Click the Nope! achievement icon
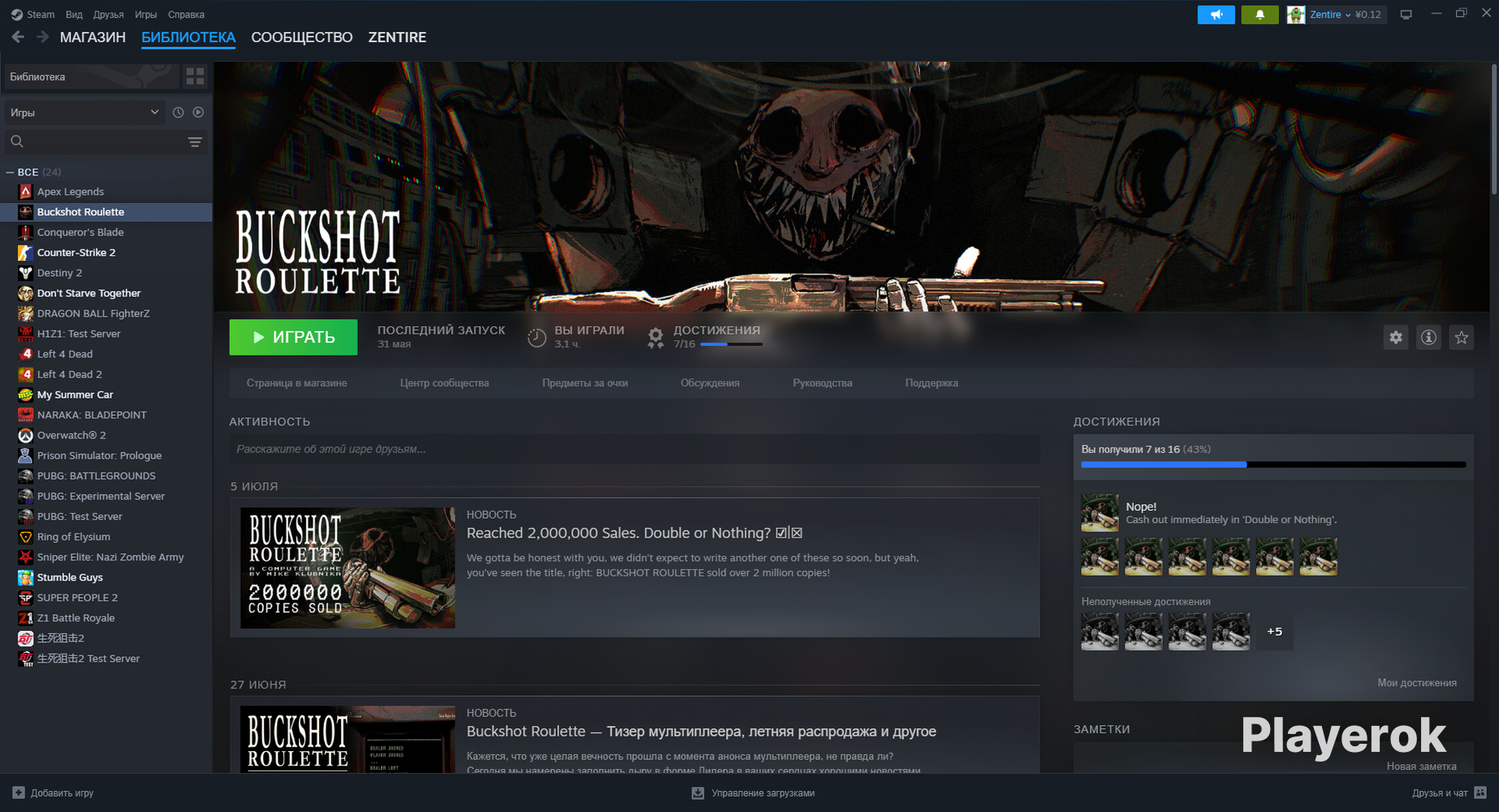Screen dimensions: 1499x812 click(1099, 513)
